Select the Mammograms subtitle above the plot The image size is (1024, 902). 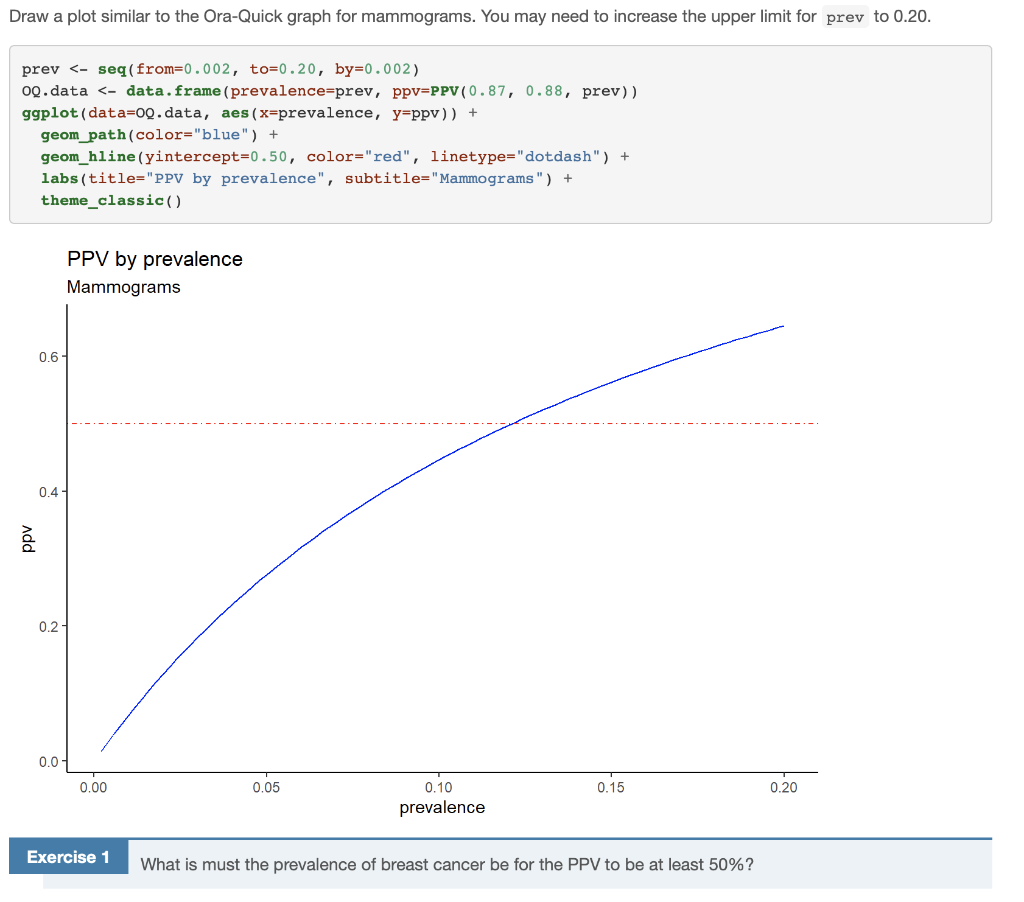click(123, 287)
